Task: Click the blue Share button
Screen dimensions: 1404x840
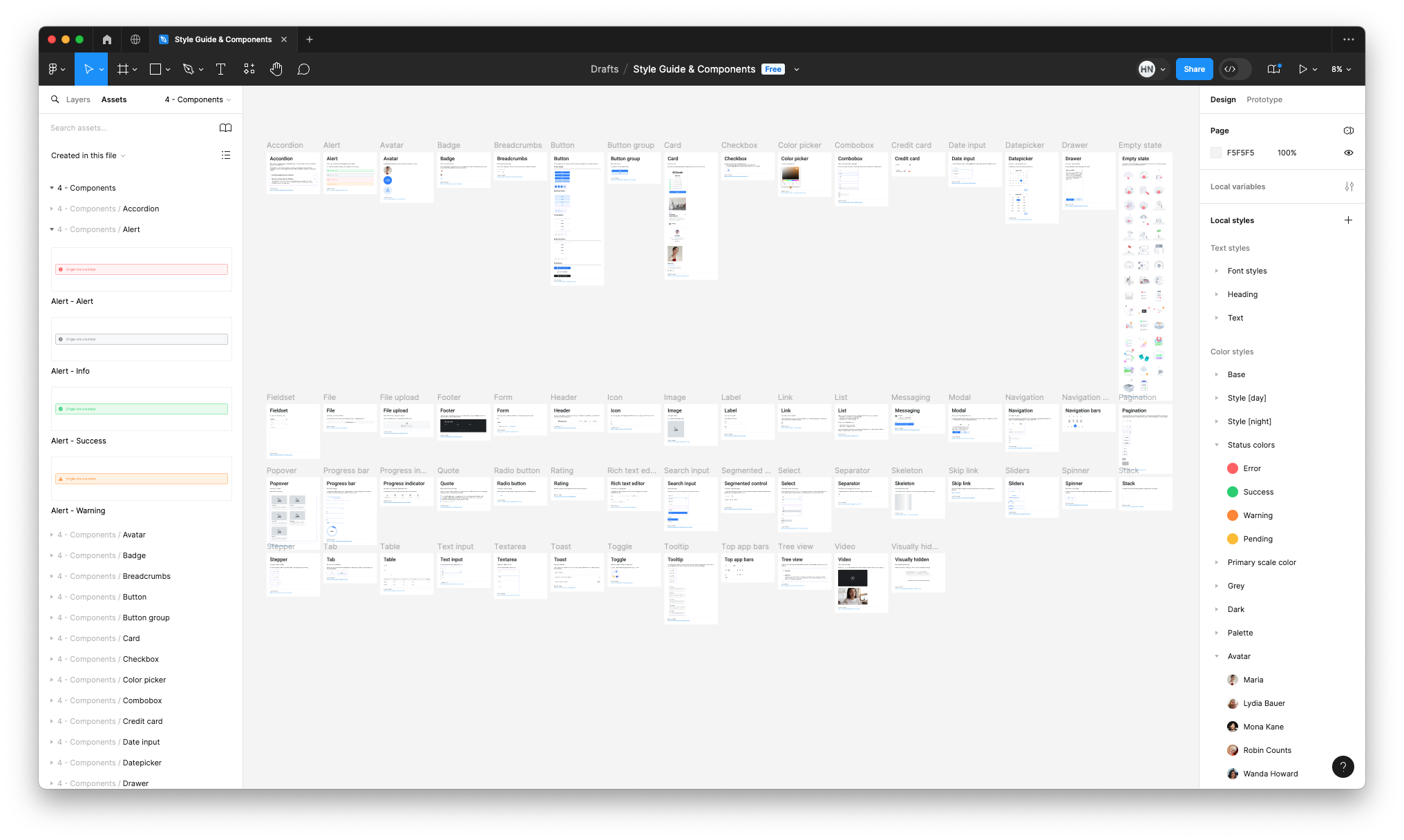Action: click(x=1194, y=69)
